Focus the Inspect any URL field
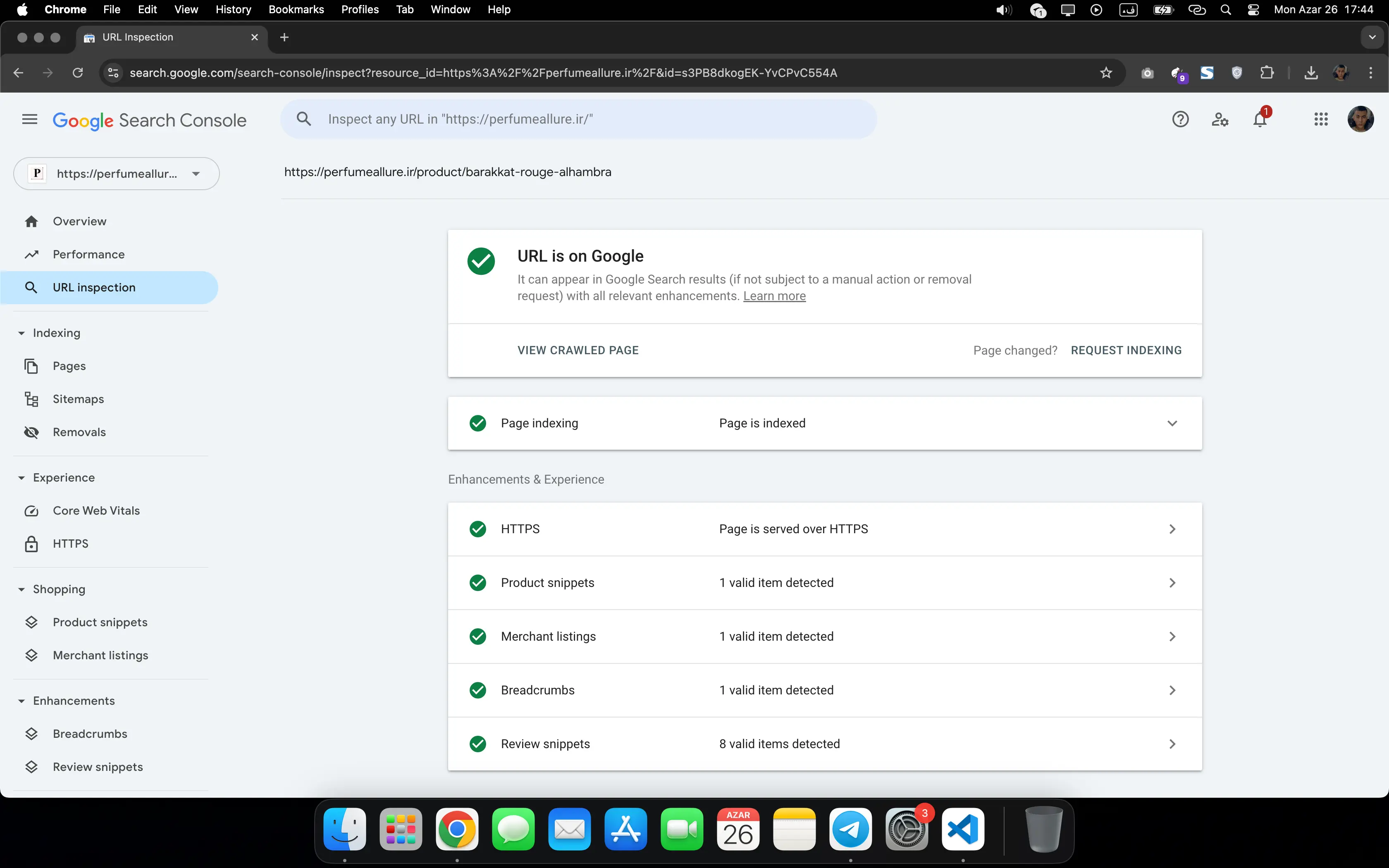This screenshot has height=868, width=1389. [x=579, y=119]
